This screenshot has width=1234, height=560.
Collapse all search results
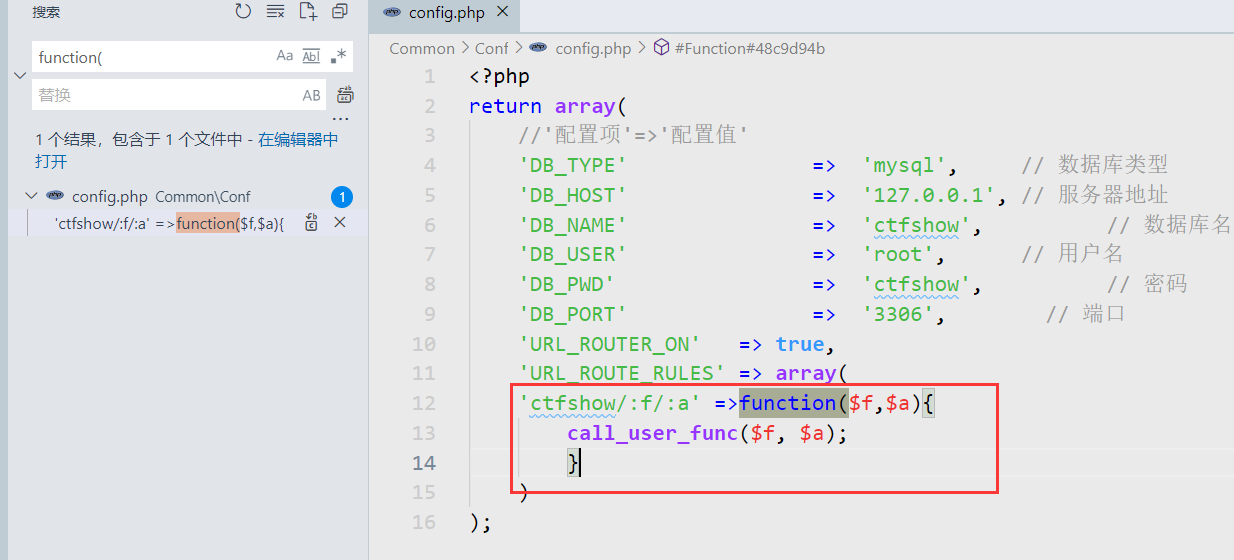point(340,12)
